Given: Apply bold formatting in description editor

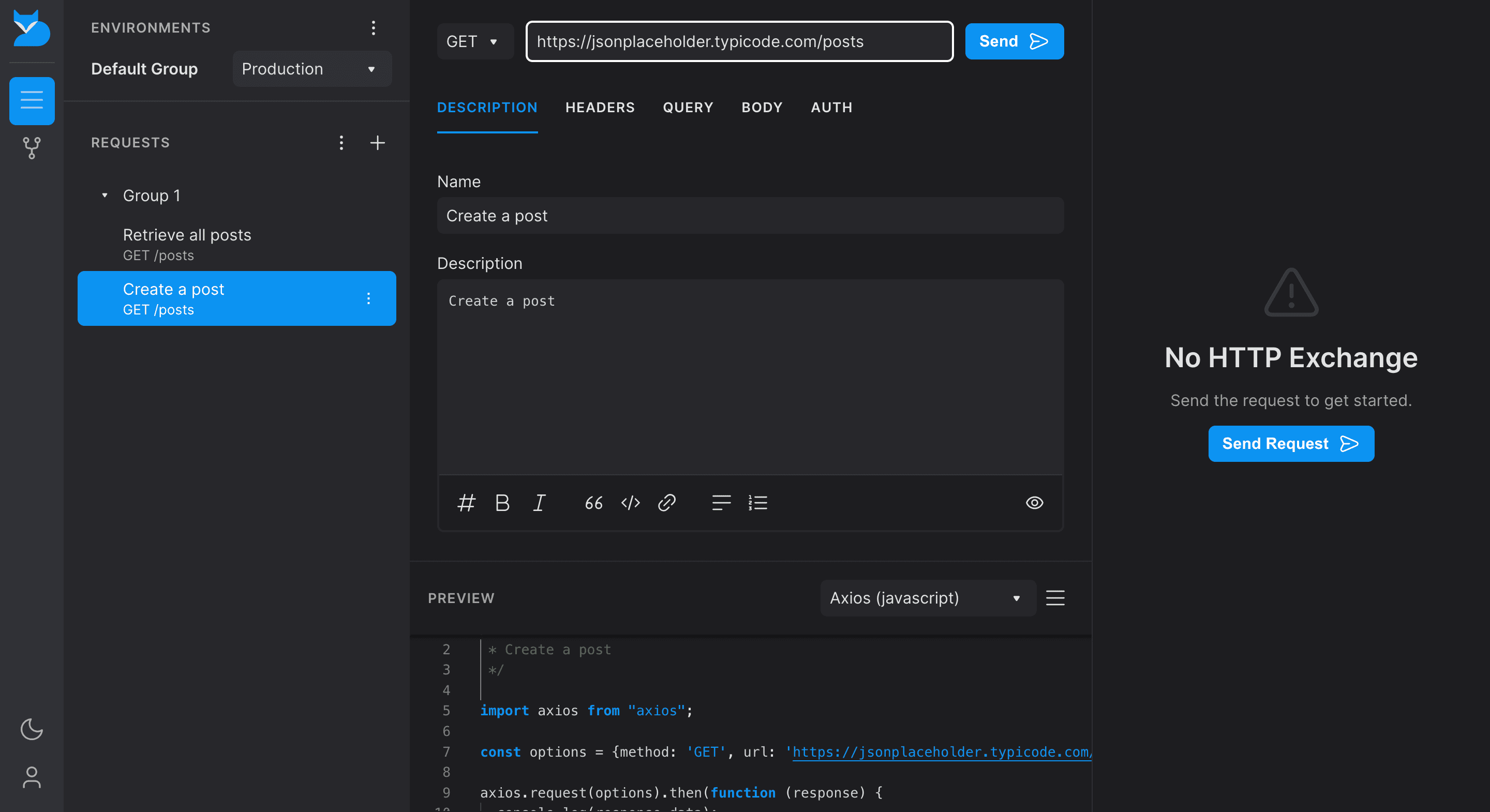Looking at the screenshot, I should [x=502, y=503].
